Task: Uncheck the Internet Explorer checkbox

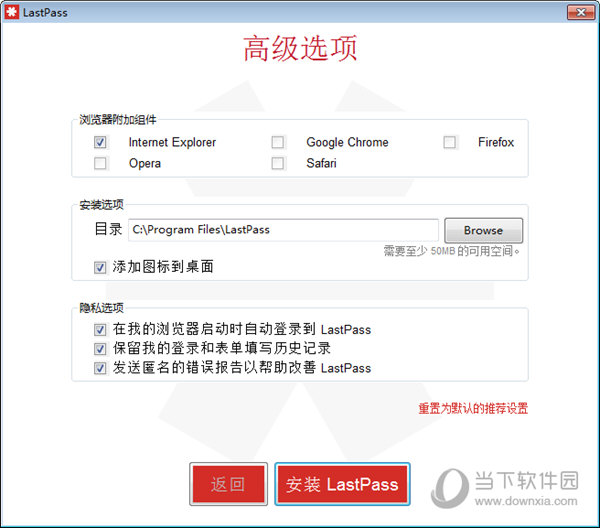Action: 100,142
